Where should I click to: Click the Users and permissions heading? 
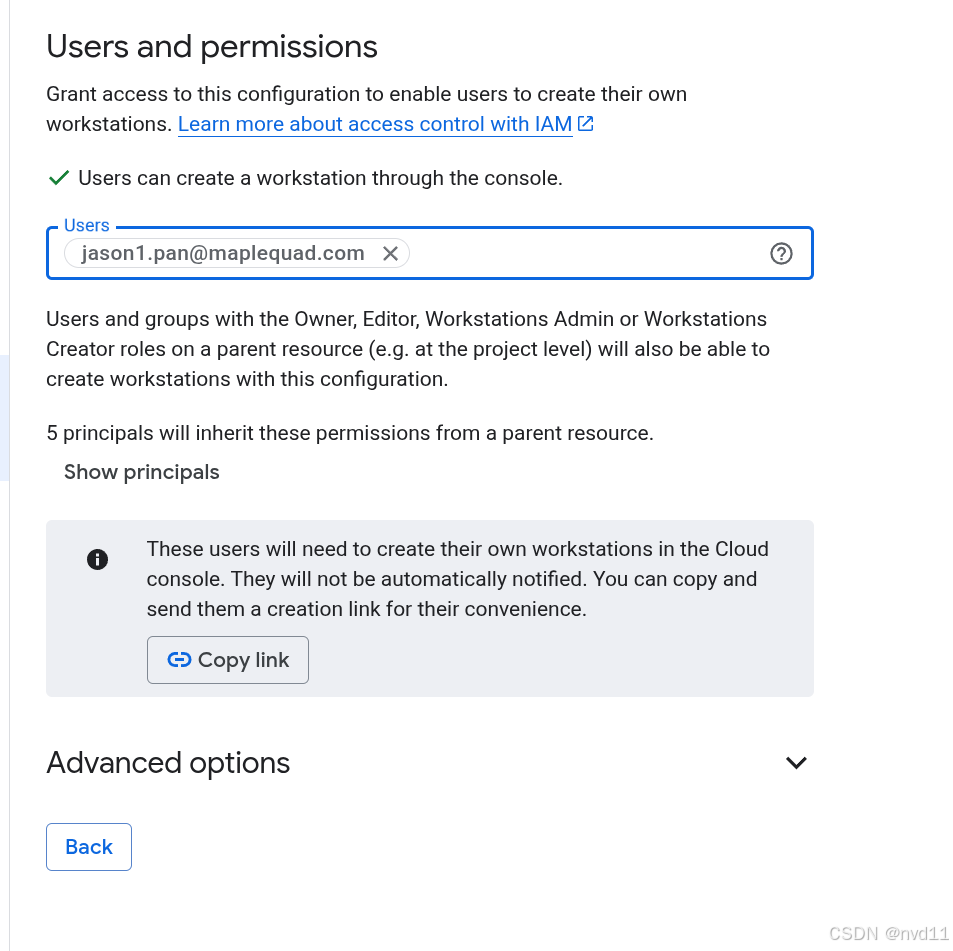(212, 47)
